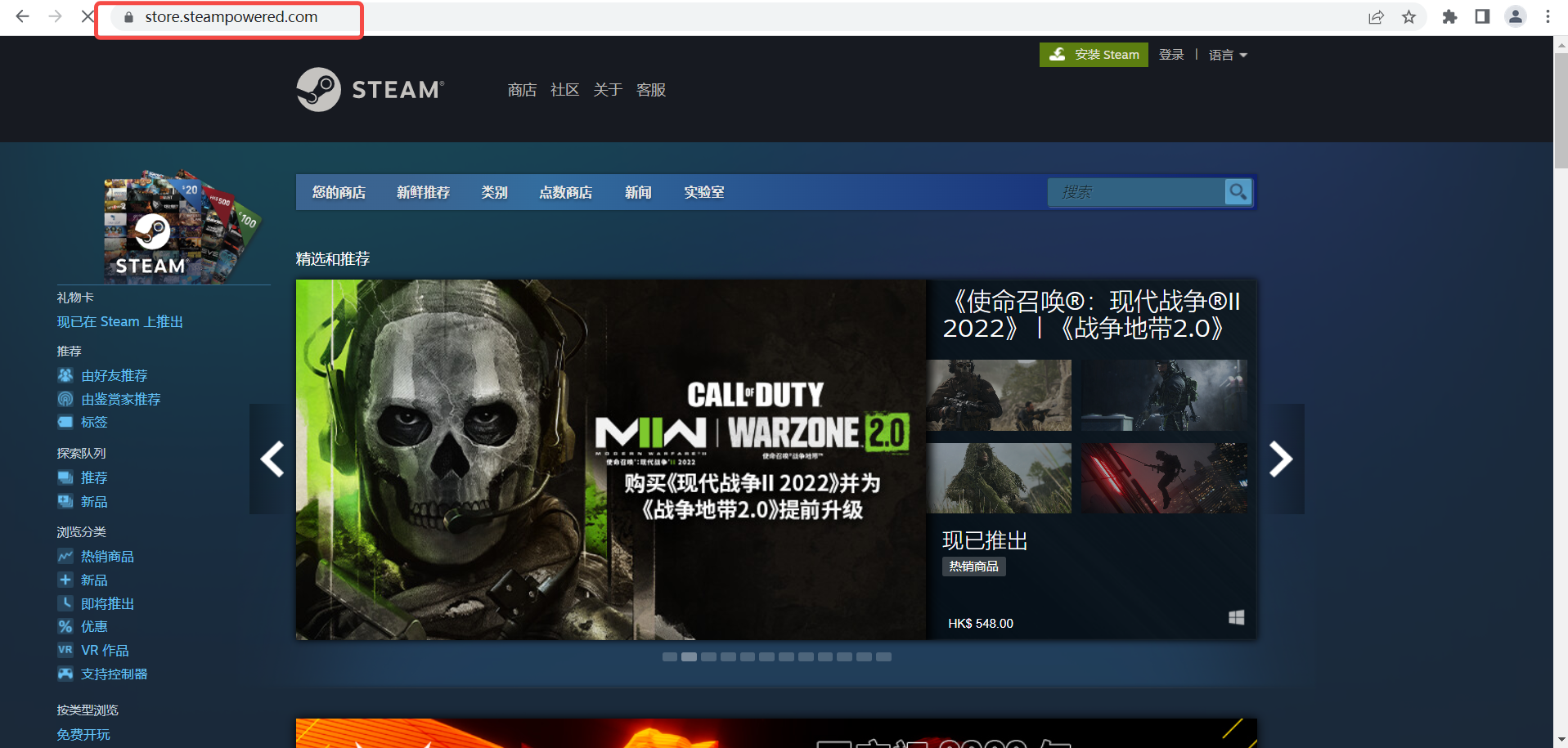This screenshot has height=748, width=1568.
Task: View red-lit rappelling screenshot thumbnail
Action: coord(1164,478)
